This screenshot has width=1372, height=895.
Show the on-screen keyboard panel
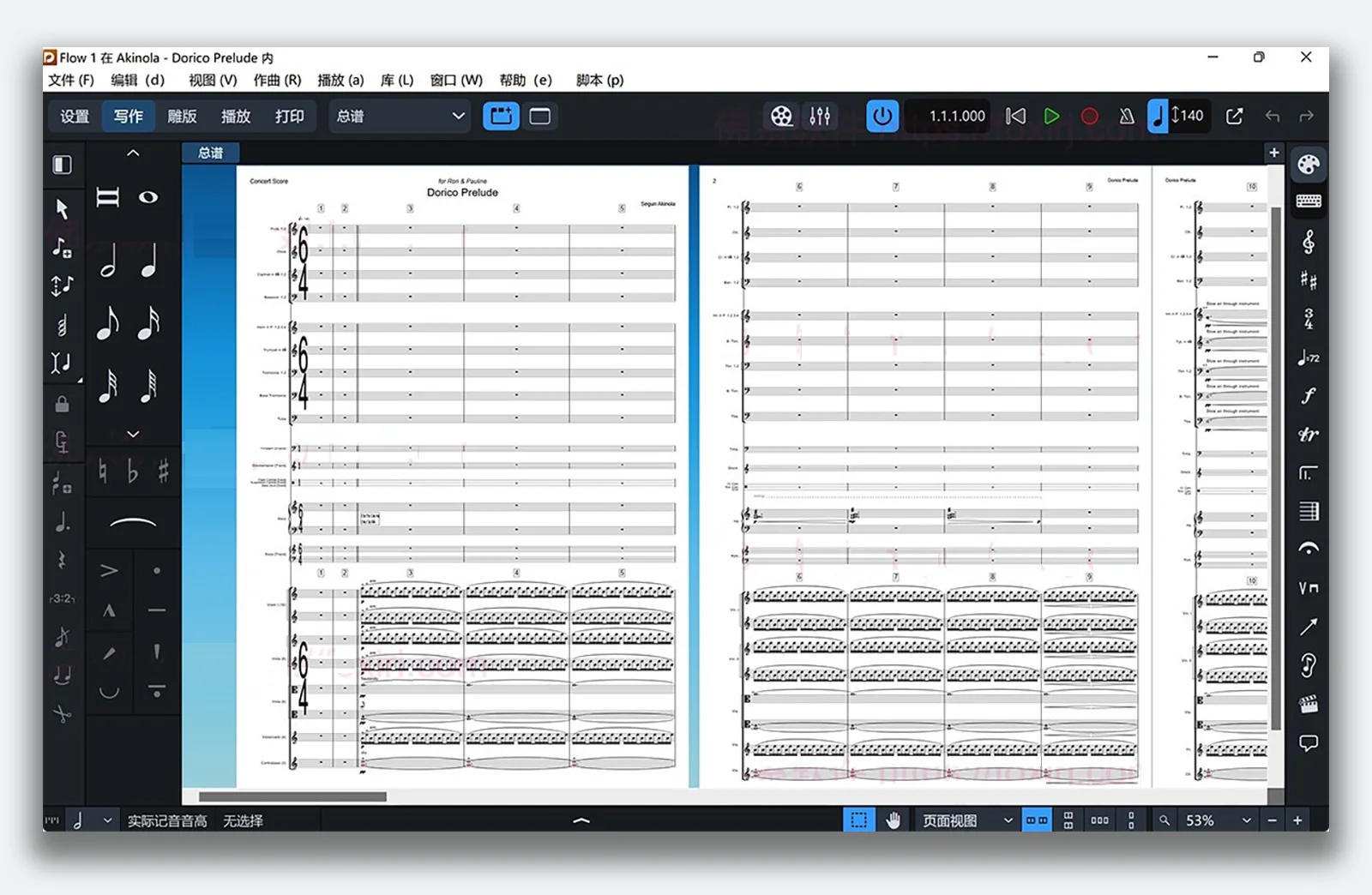pyautogui.click(x=1309, y=201)
